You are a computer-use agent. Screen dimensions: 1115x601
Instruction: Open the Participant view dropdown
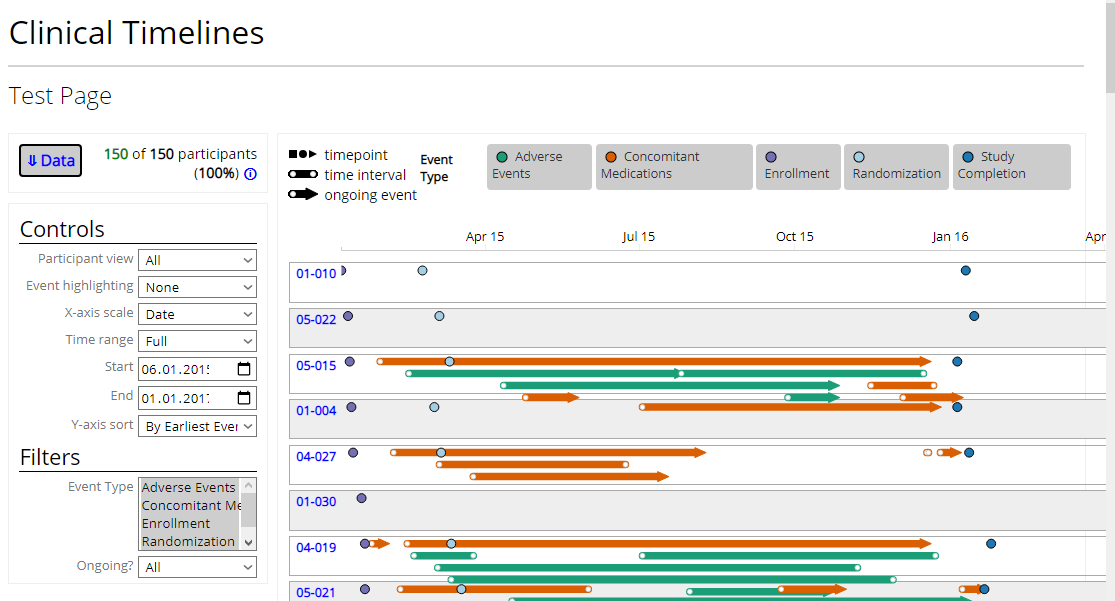[197, 260]
